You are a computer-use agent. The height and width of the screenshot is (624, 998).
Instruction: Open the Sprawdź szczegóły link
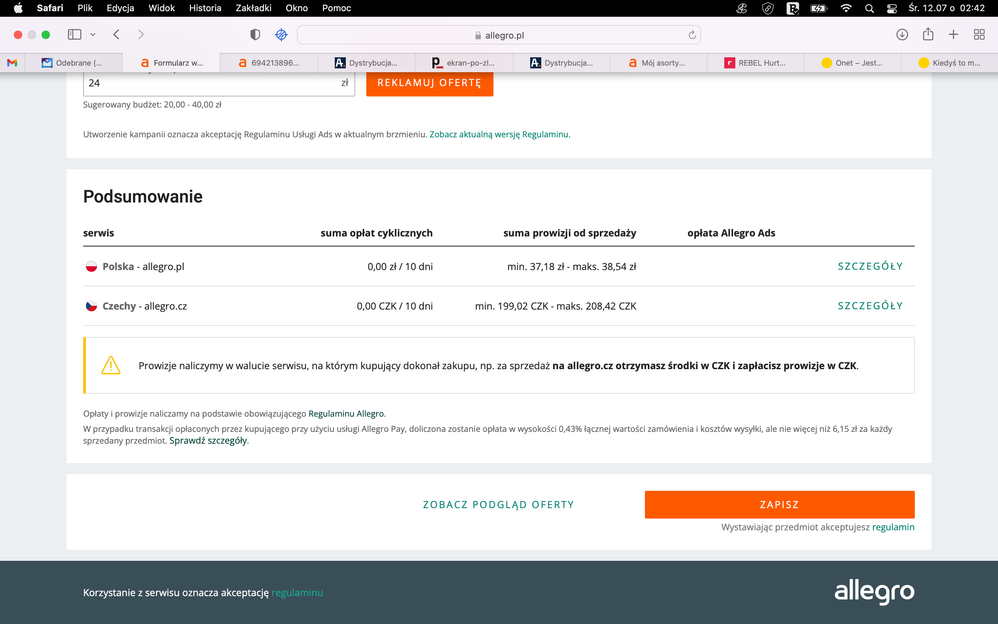[208, 440]
